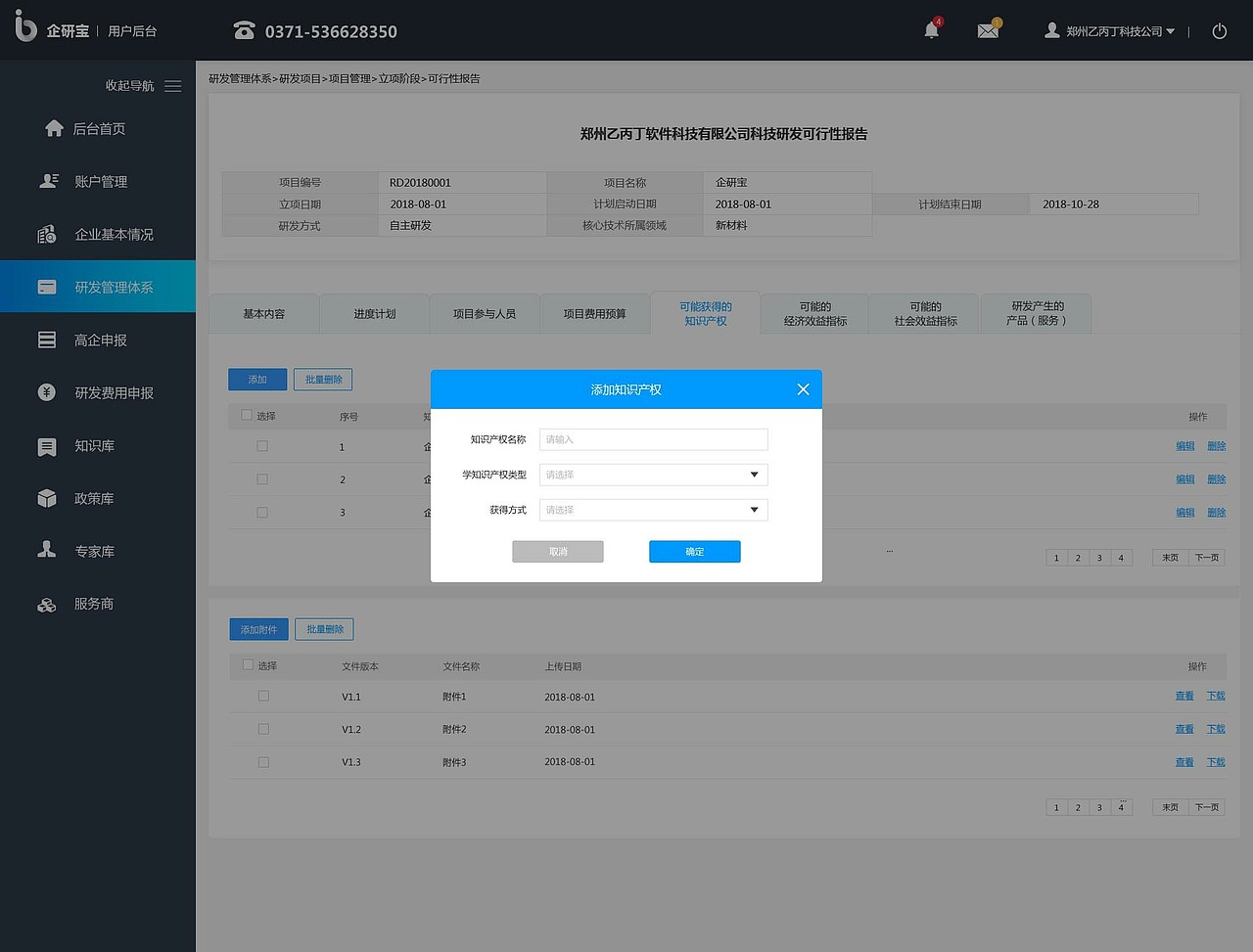Select the 可能获得的知识产权 tab
The image size is (1253, 952).
pos(706,313)
